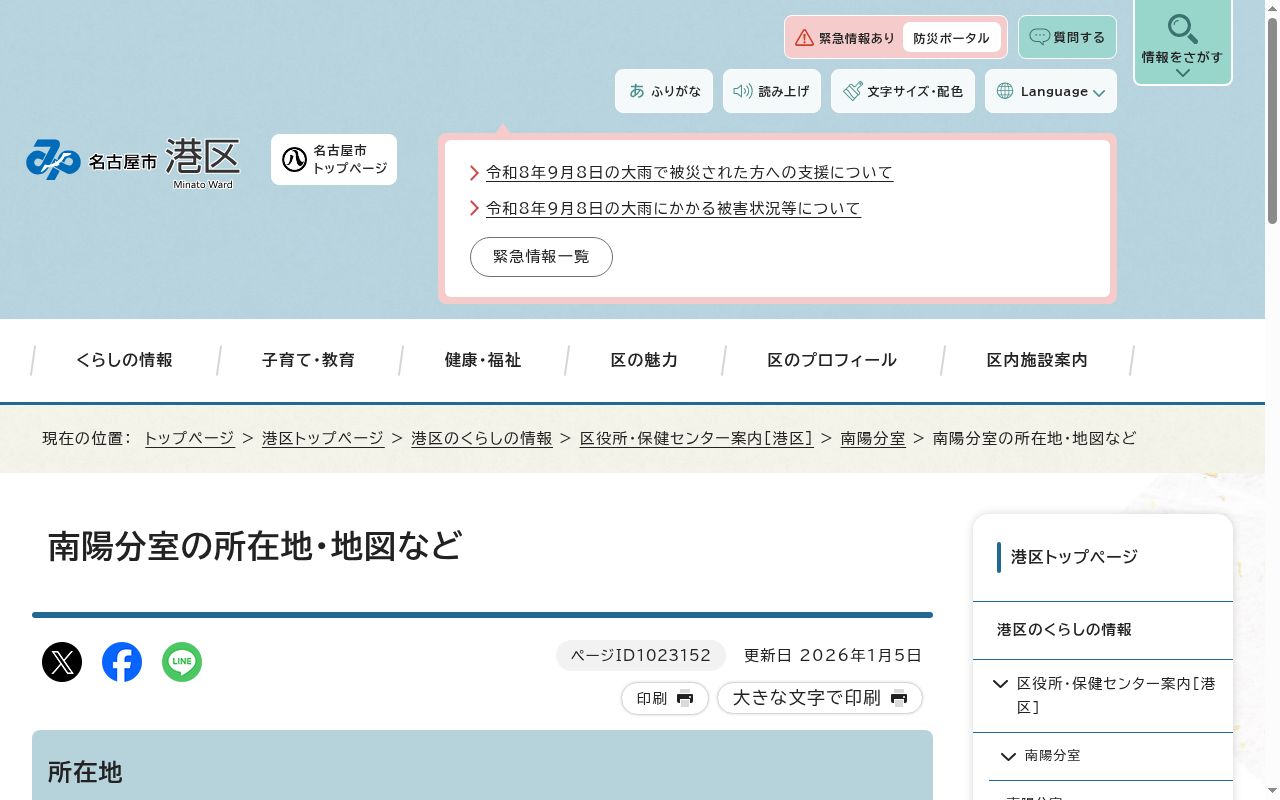Open the 健康・福祉 menu
The width and height of the screenshot is (1280, 800).
(x=483, y=360)
